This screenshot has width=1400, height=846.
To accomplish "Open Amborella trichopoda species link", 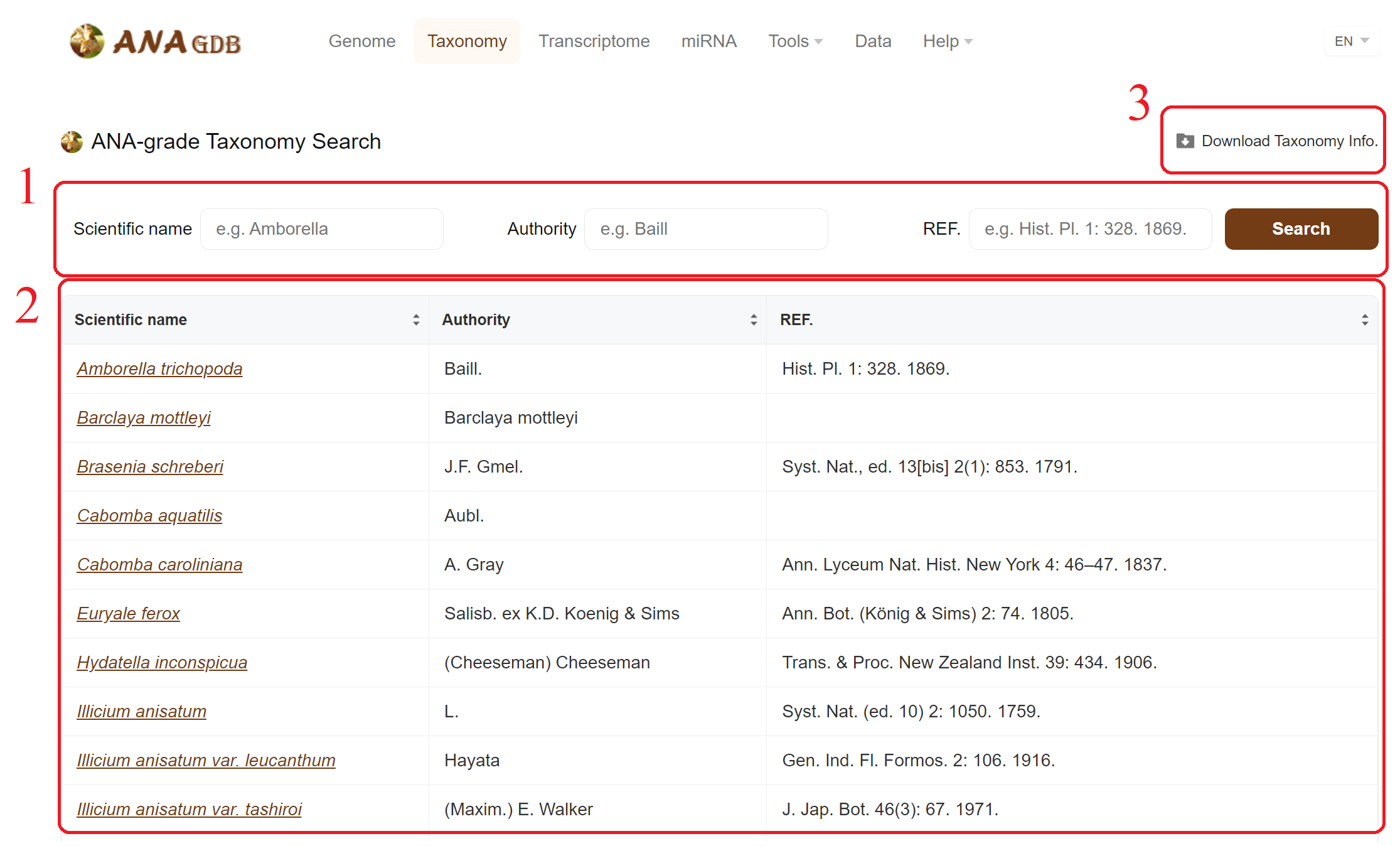I will 159,369.
